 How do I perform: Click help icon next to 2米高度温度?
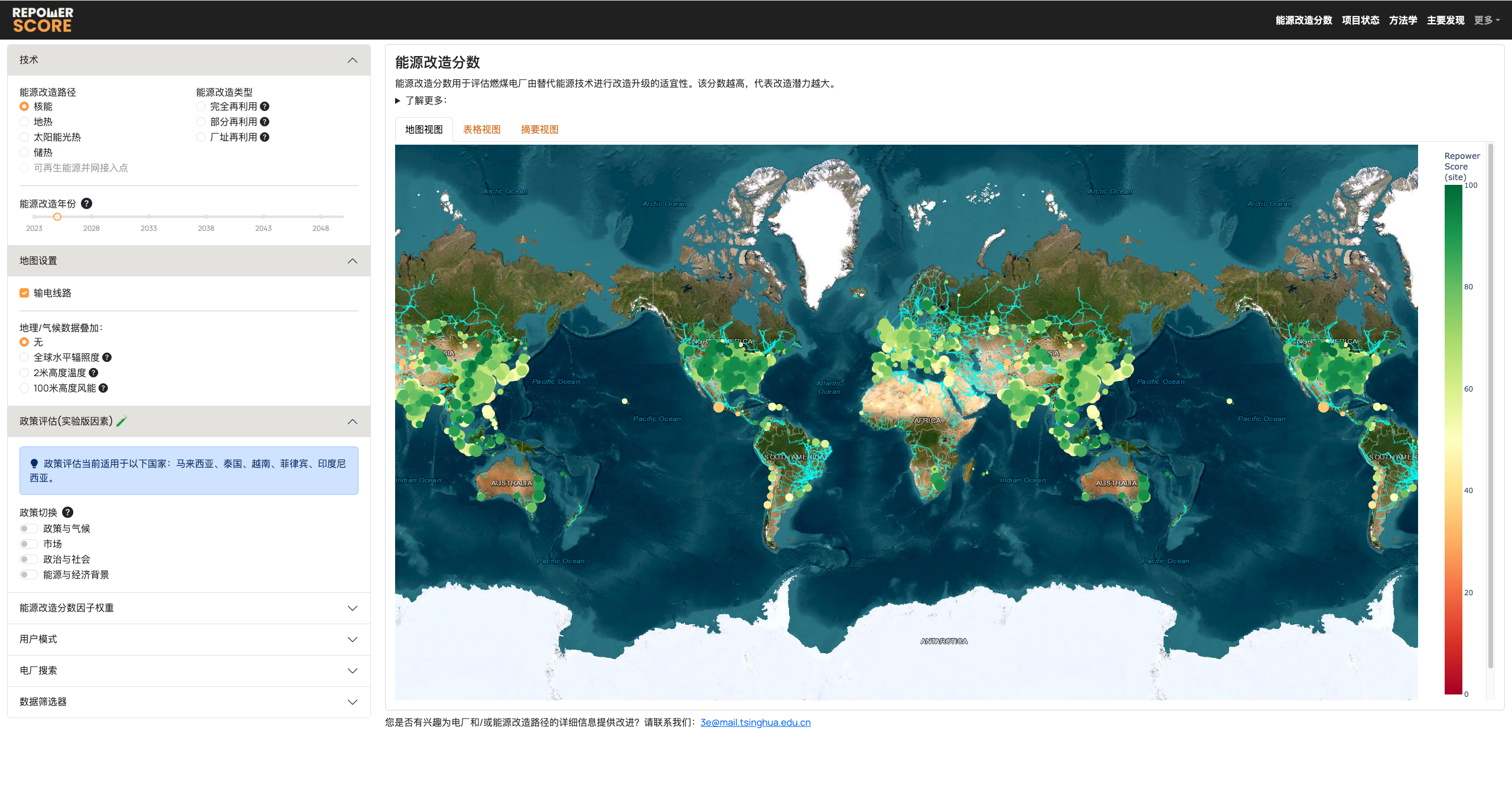click(93, 373)
